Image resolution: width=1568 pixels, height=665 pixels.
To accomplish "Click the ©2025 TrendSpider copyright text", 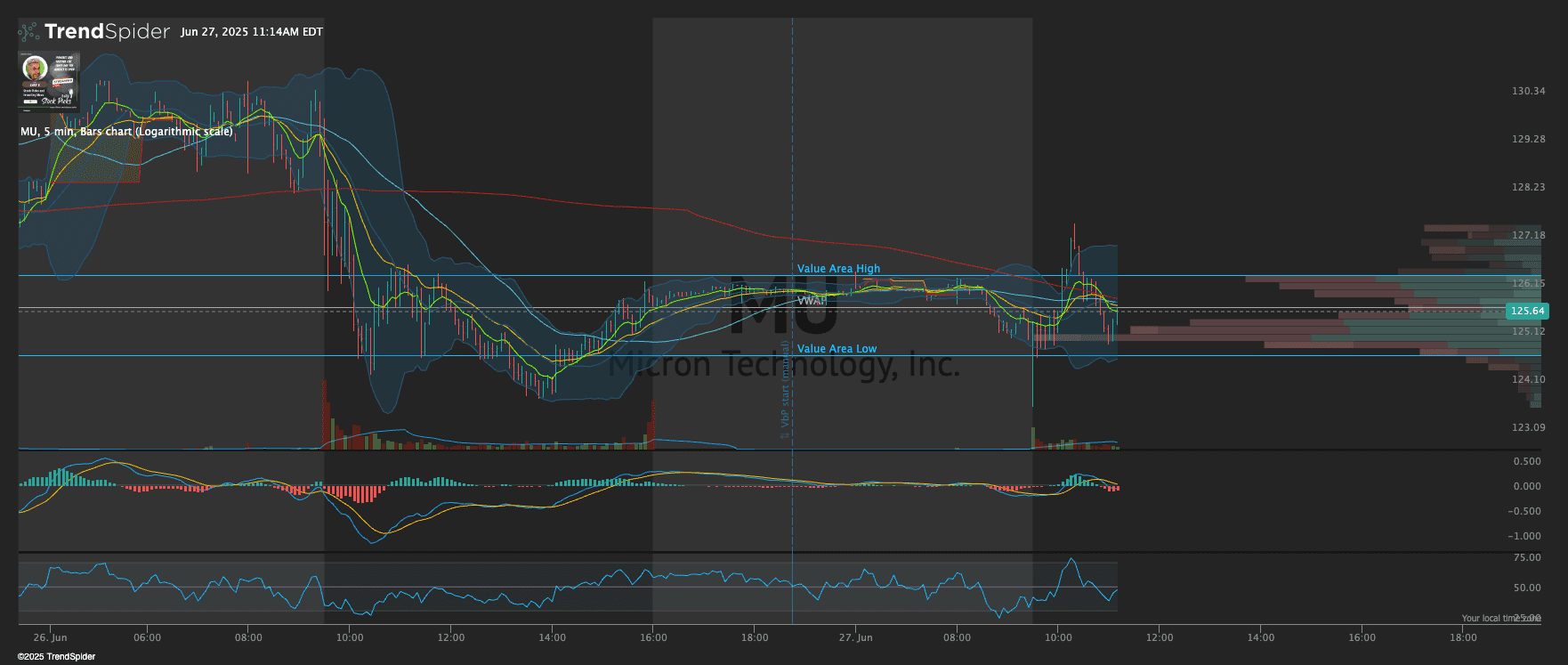I will pyautogui.click(x=56, y=657).
